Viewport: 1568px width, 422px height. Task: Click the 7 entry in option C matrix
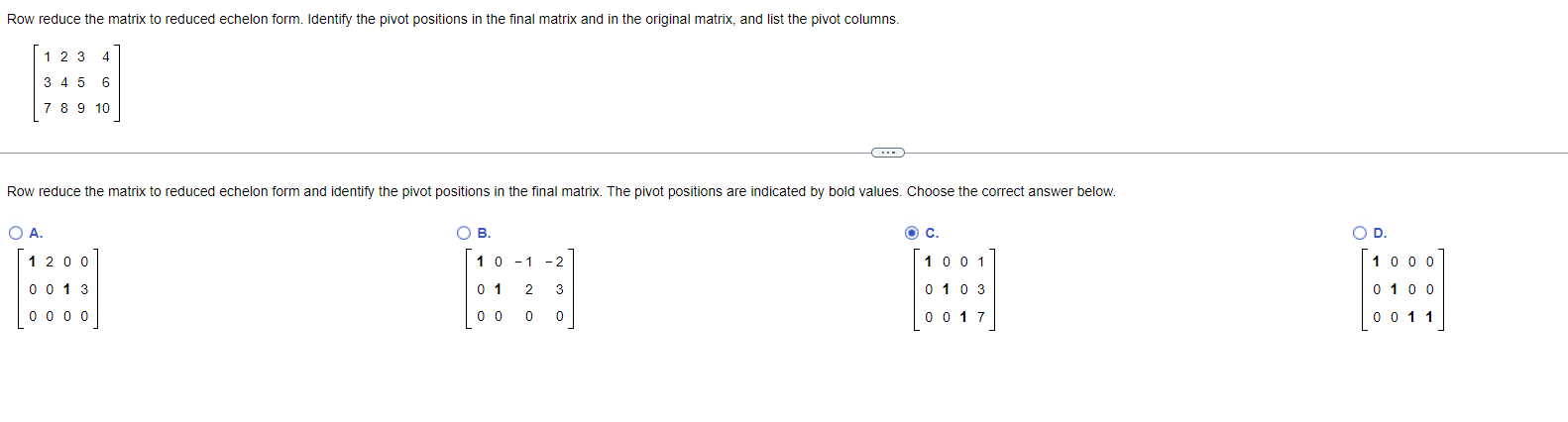[x=981, y=317]
